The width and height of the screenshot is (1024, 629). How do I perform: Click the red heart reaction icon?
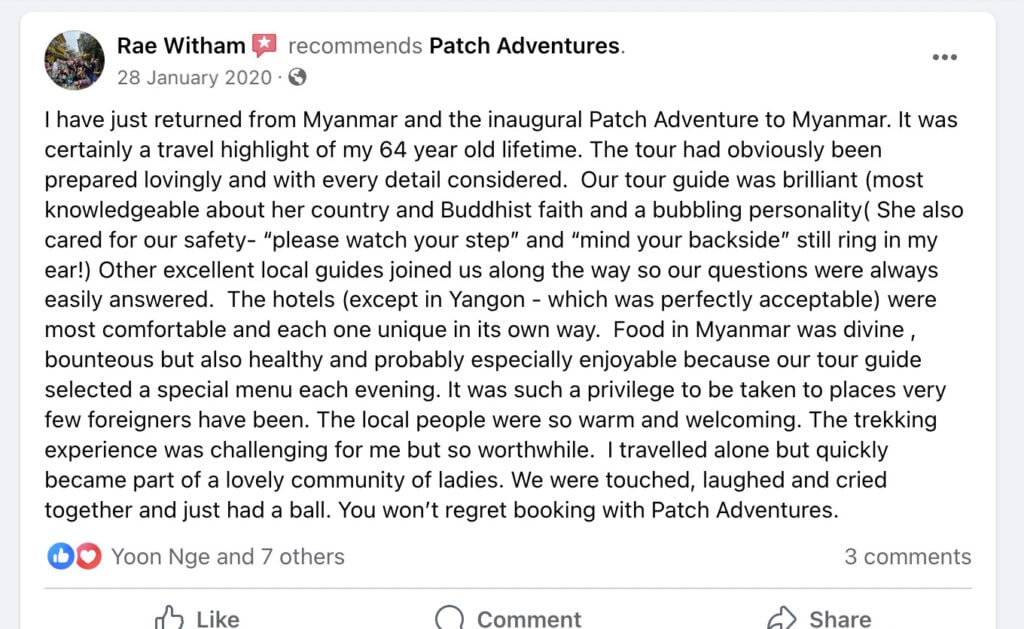tap(89, 556)
